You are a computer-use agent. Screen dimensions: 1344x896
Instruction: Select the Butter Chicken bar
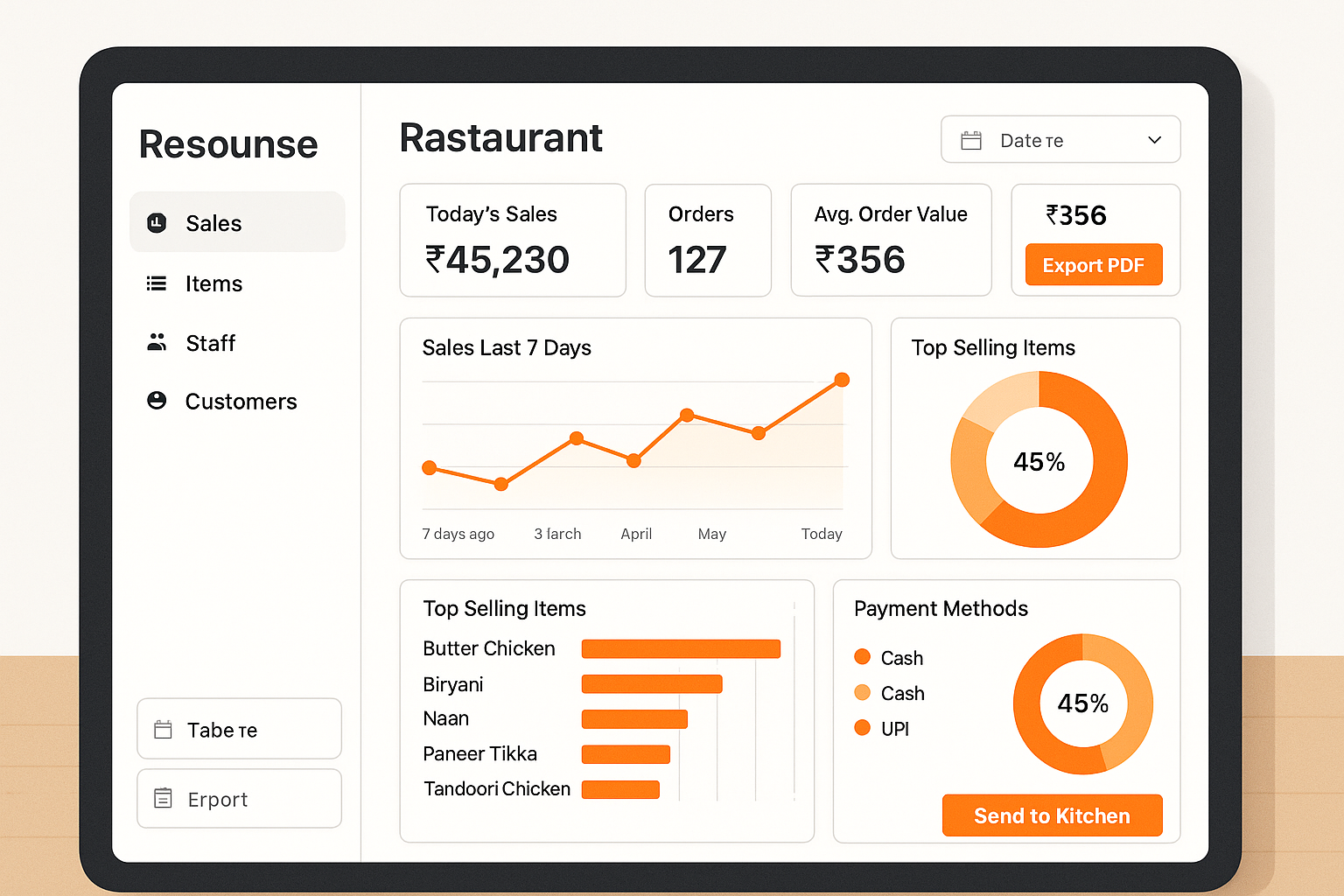click(x=681, y=648)
